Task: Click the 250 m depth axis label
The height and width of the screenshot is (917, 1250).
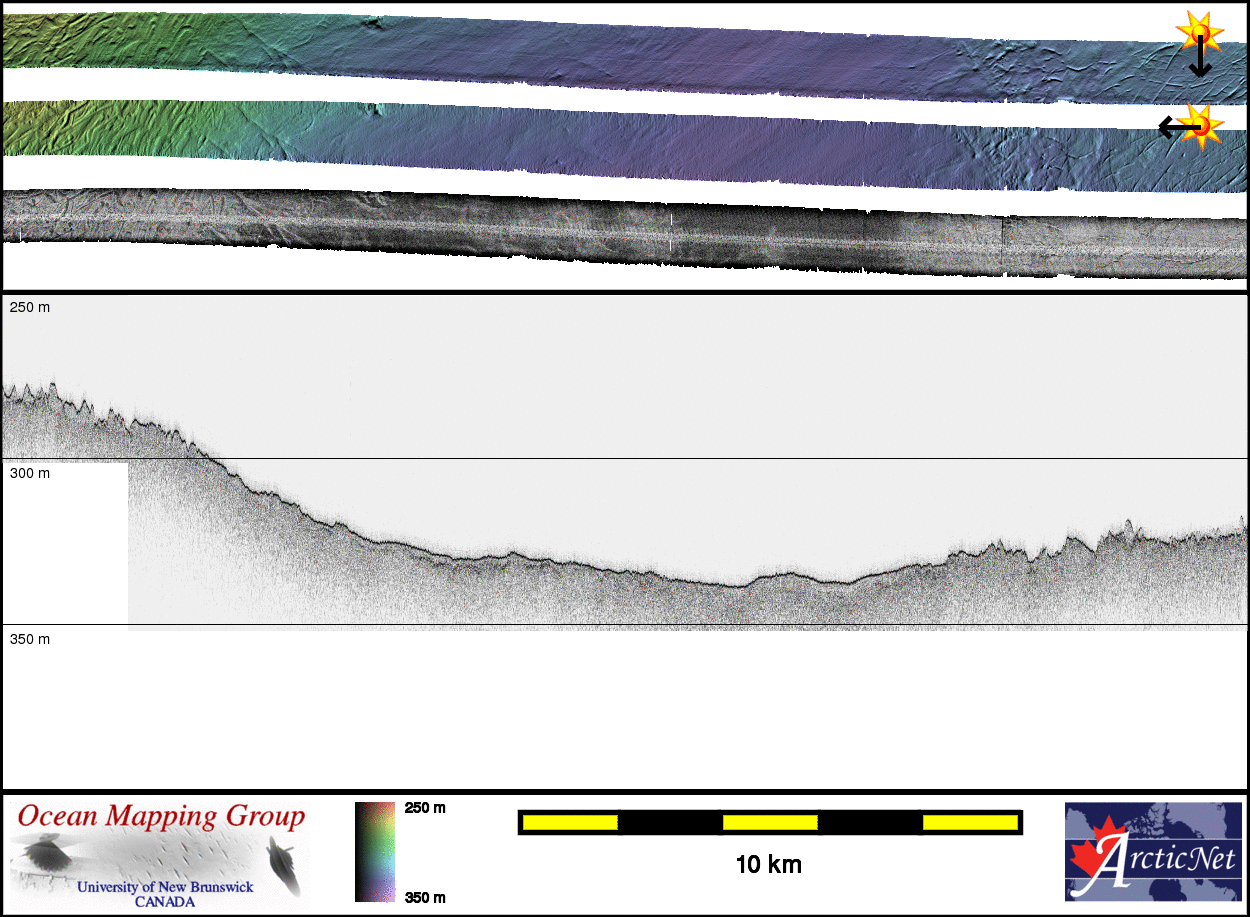Action: [x=30, y=307]
